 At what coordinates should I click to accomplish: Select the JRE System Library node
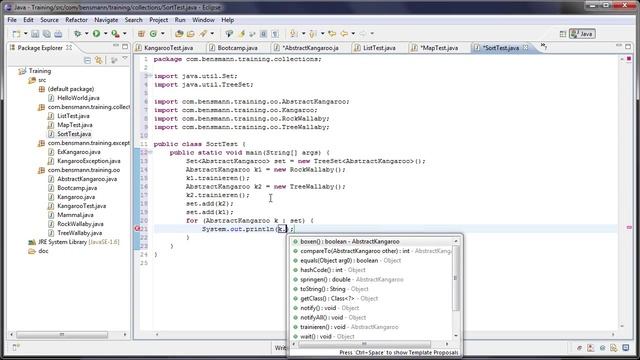(78, 242)
